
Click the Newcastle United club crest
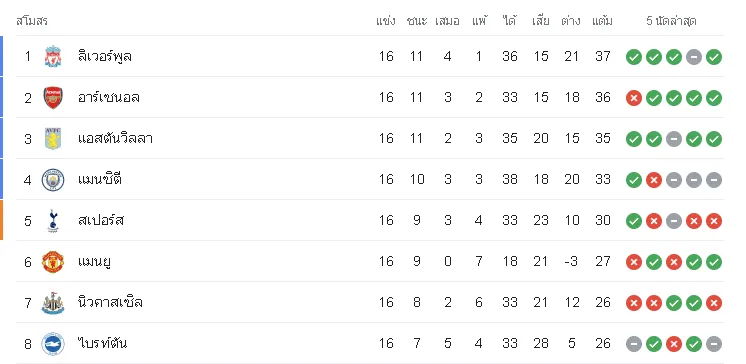click(53, 303)
